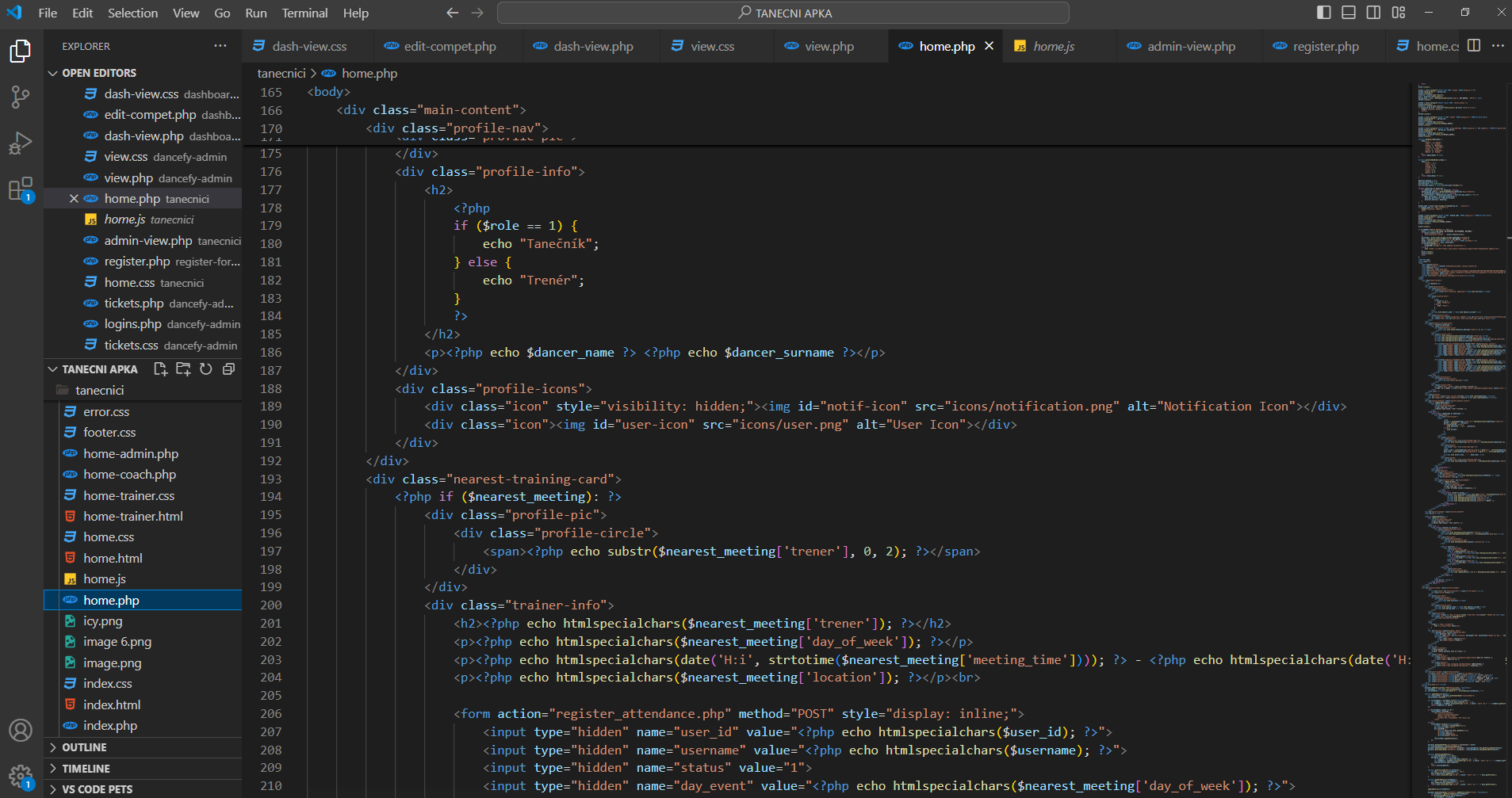Open the Run menu
This screenshot has width=1512, height=798.
[x=256, y=13]
